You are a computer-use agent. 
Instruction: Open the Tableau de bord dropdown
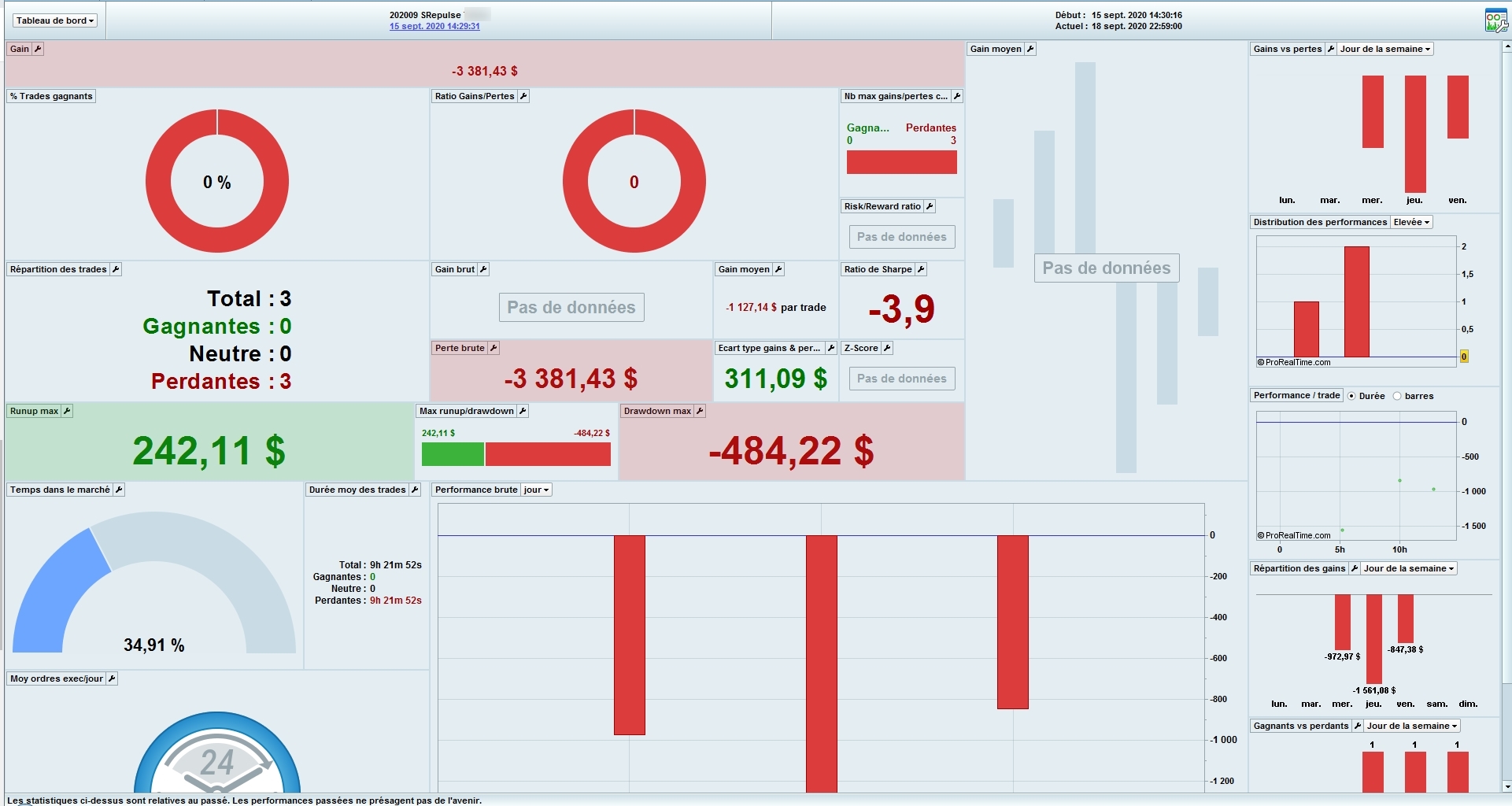click(x=55, y=20)
